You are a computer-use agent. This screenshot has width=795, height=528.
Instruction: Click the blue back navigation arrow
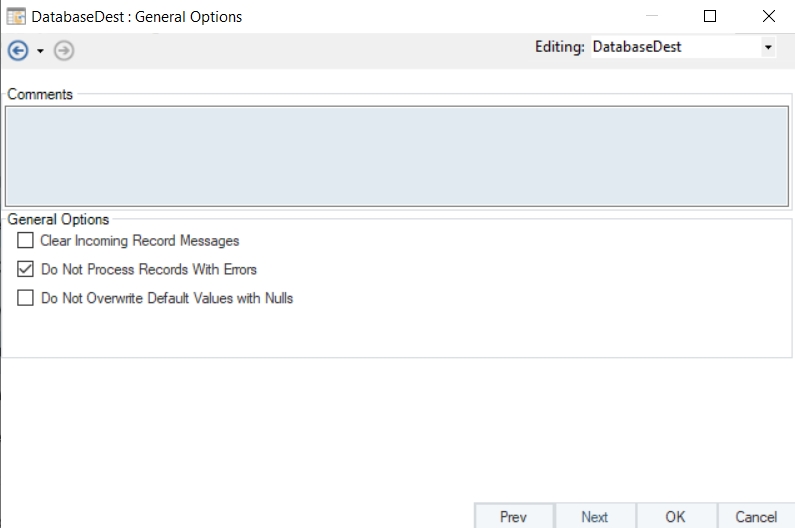tap(17, 50)
